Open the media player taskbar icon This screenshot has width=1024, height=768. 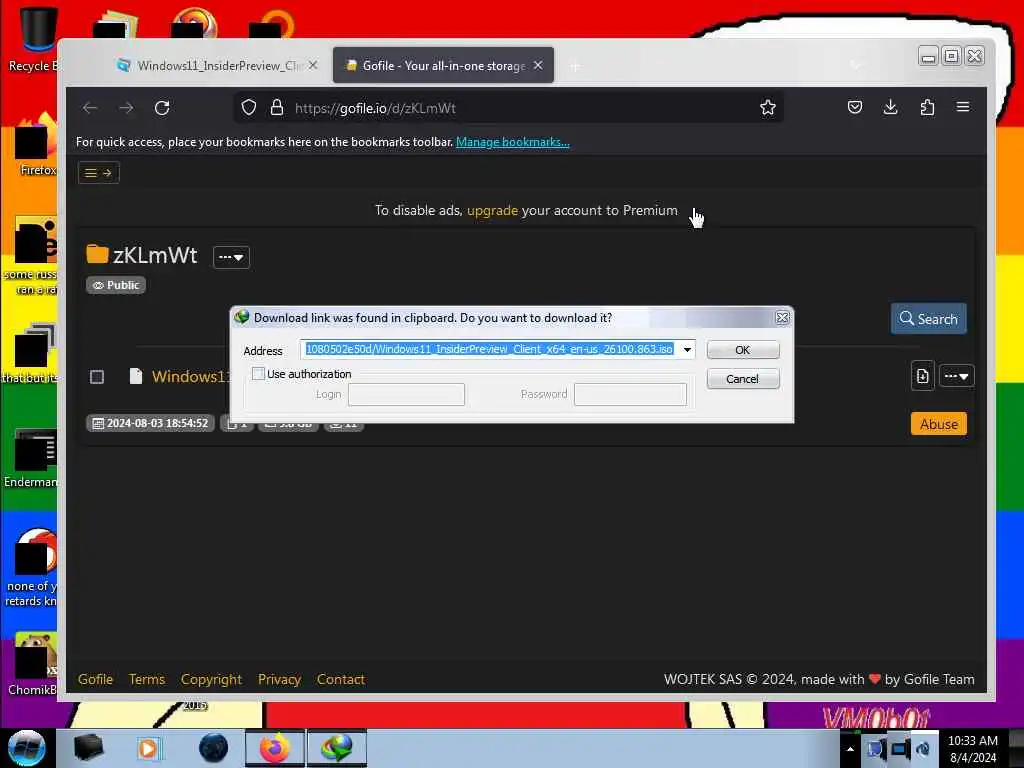coord(148,748)
